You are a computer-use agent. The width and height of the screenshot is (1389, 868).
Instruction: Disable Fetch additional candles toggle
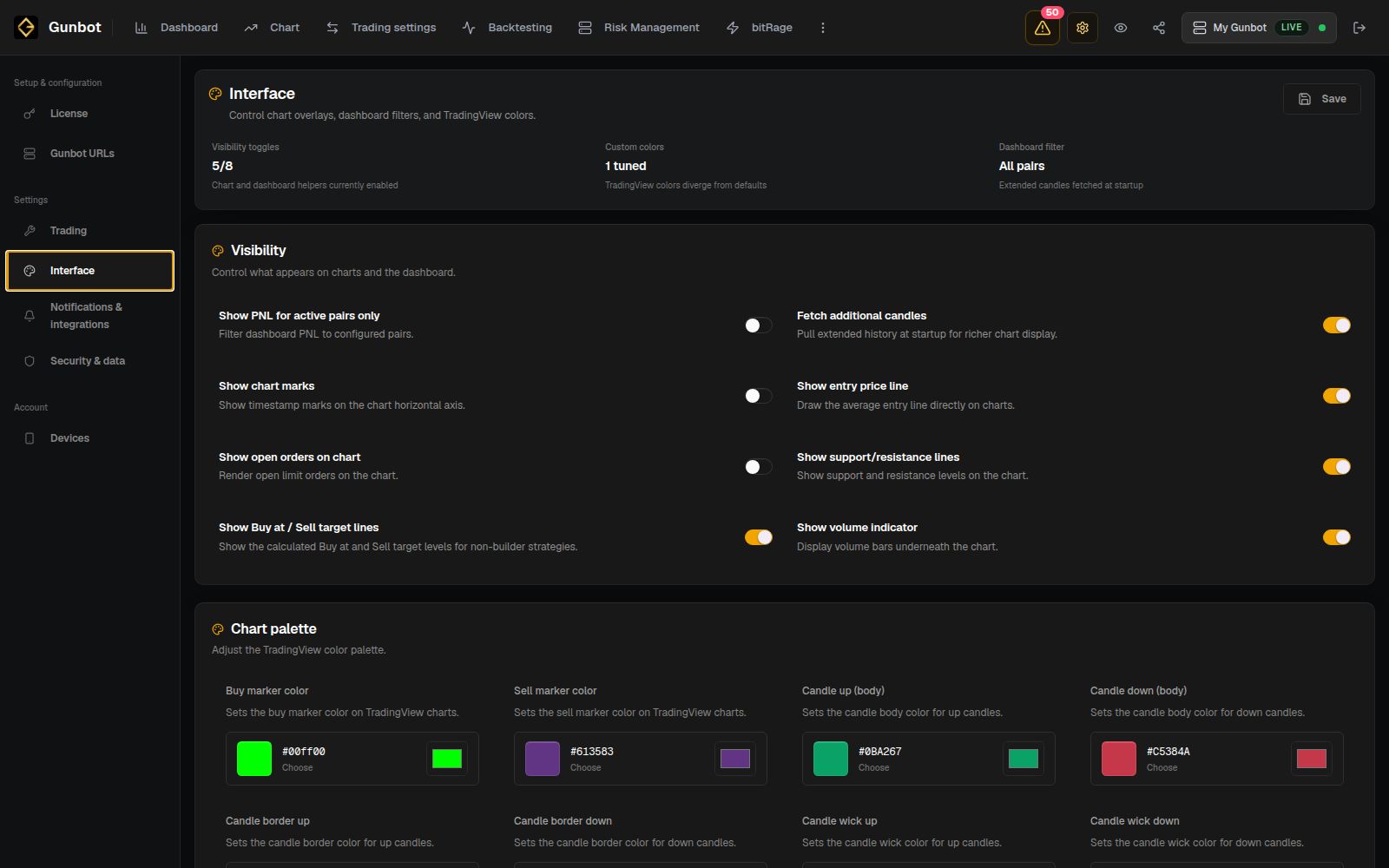[1336, 325]
